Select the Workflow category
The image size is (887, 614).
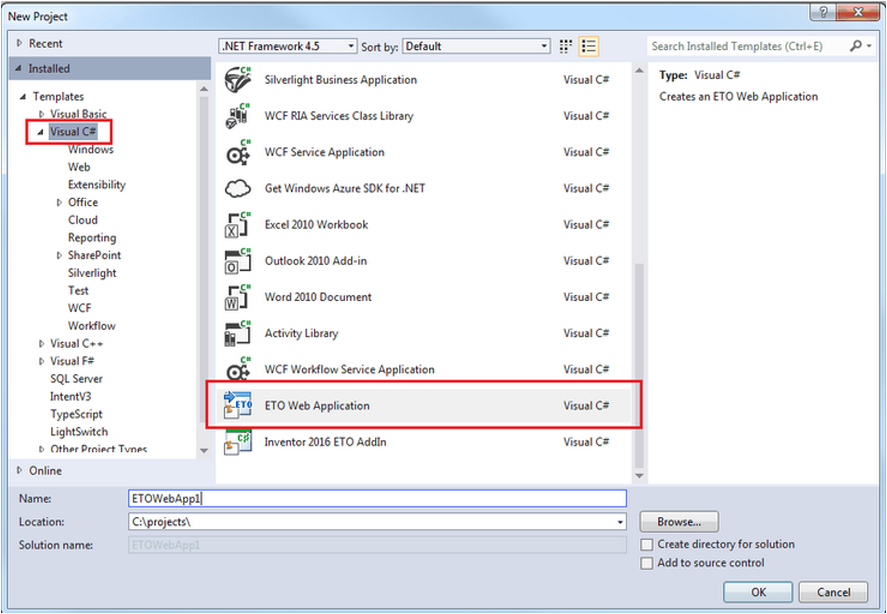92,326
